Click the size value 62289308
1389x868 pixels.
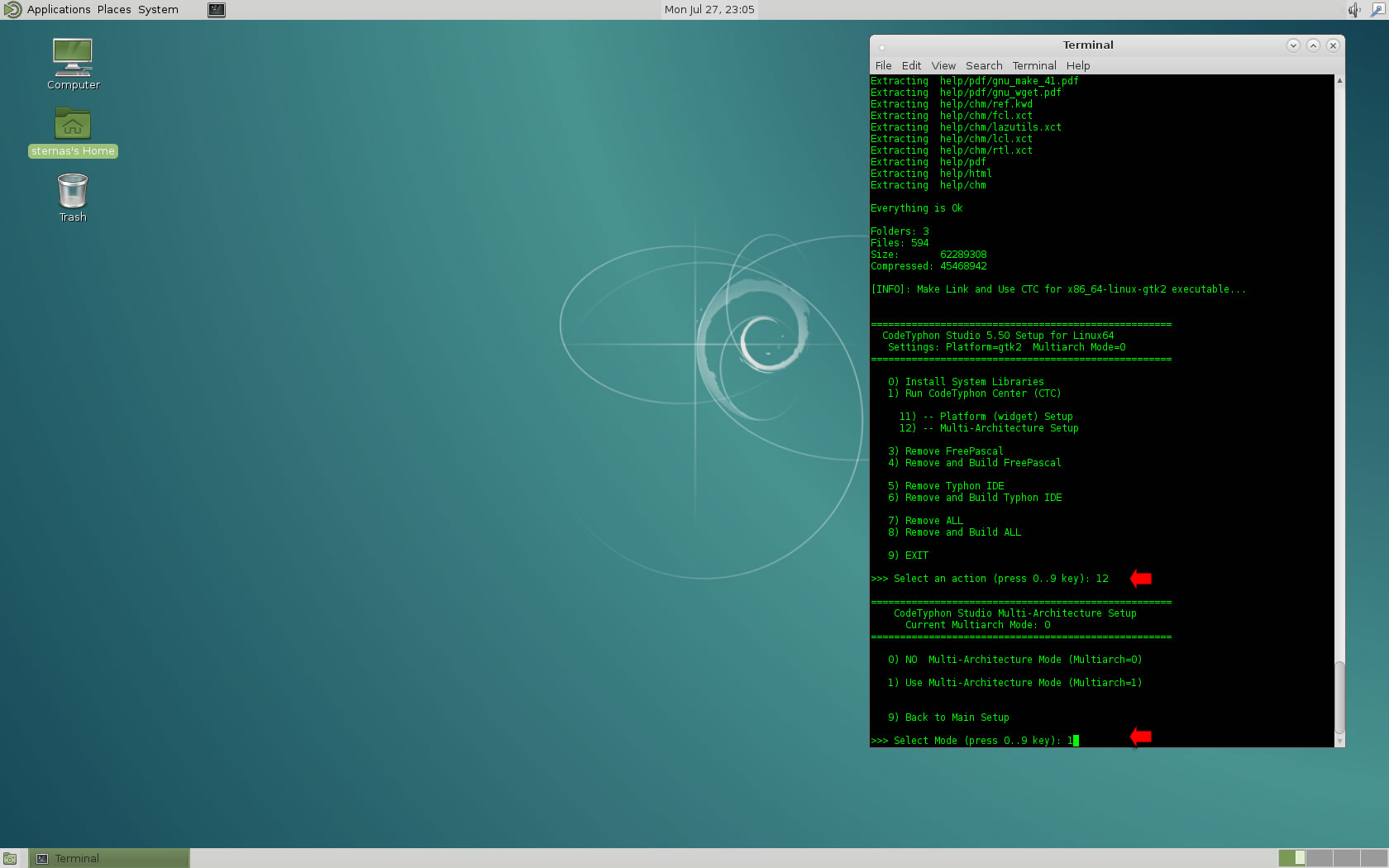coord(963,255)
